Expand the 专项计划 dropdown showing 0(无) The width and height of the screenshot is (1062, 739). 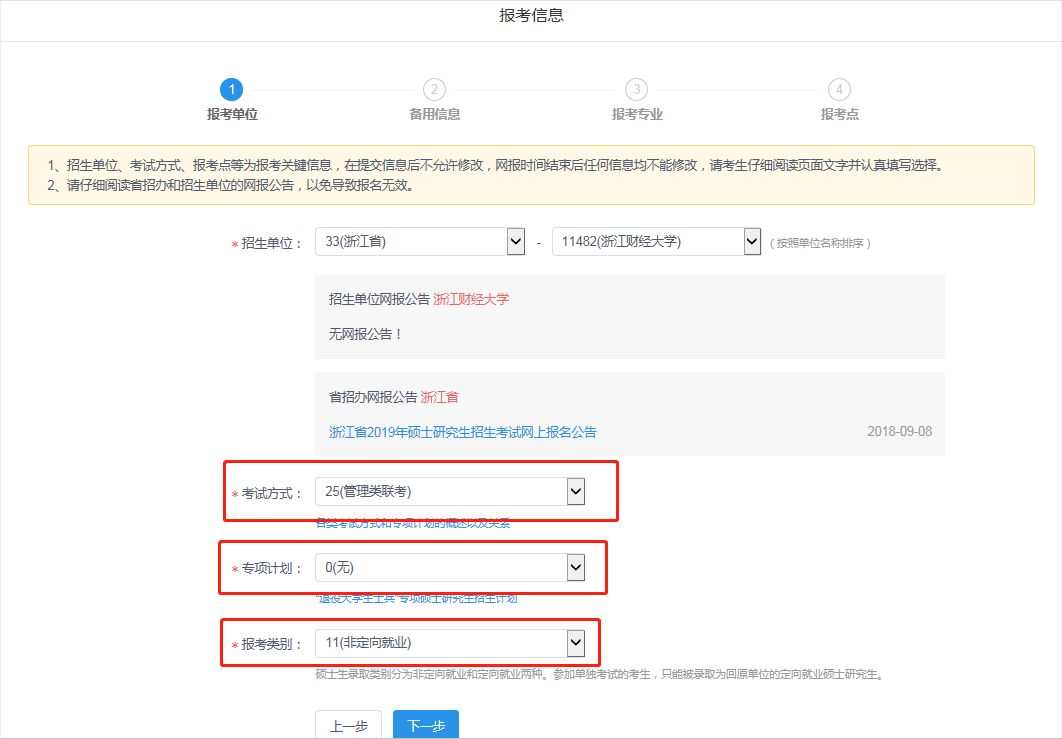449,568
